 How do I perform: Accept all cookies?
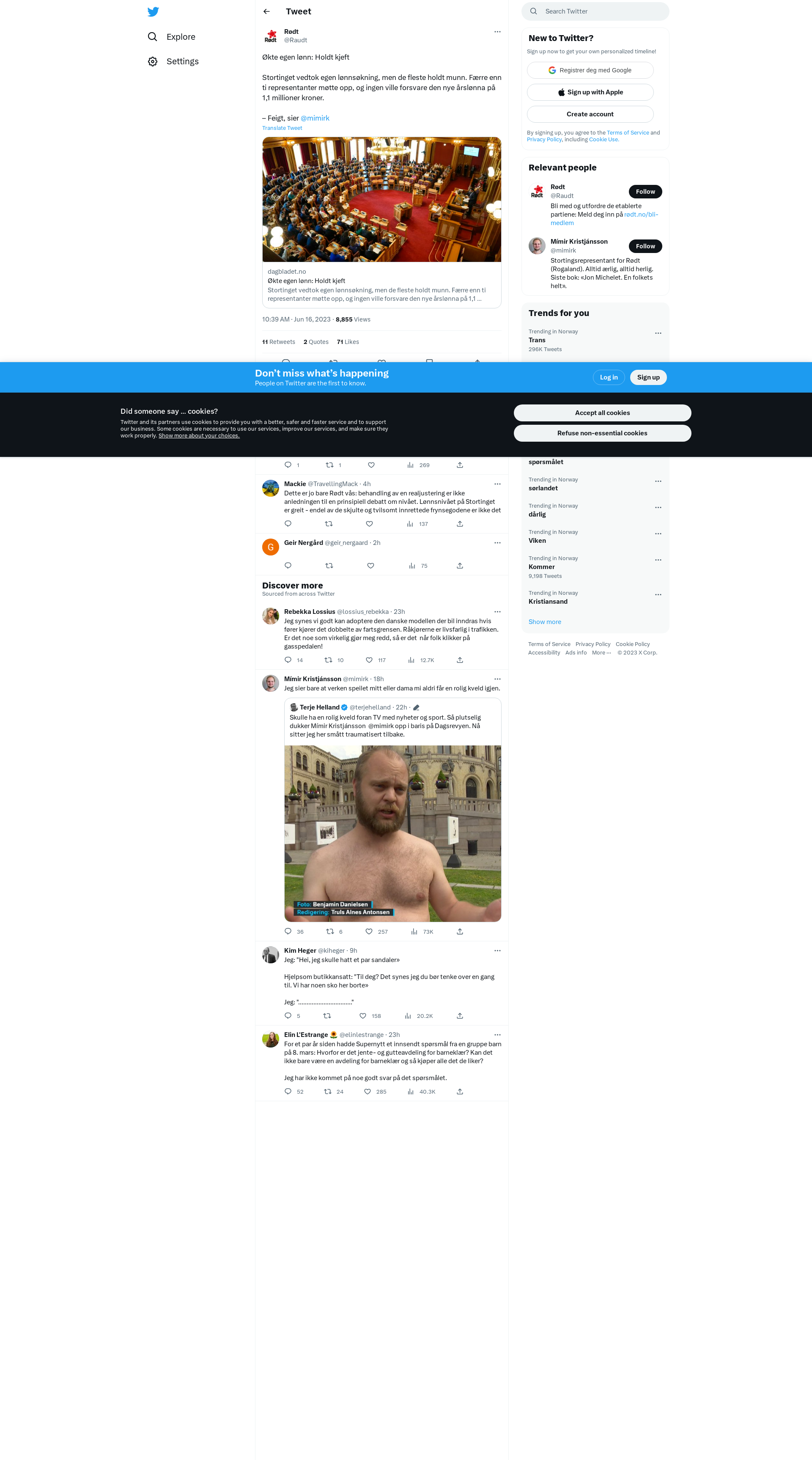pos(602,412)
